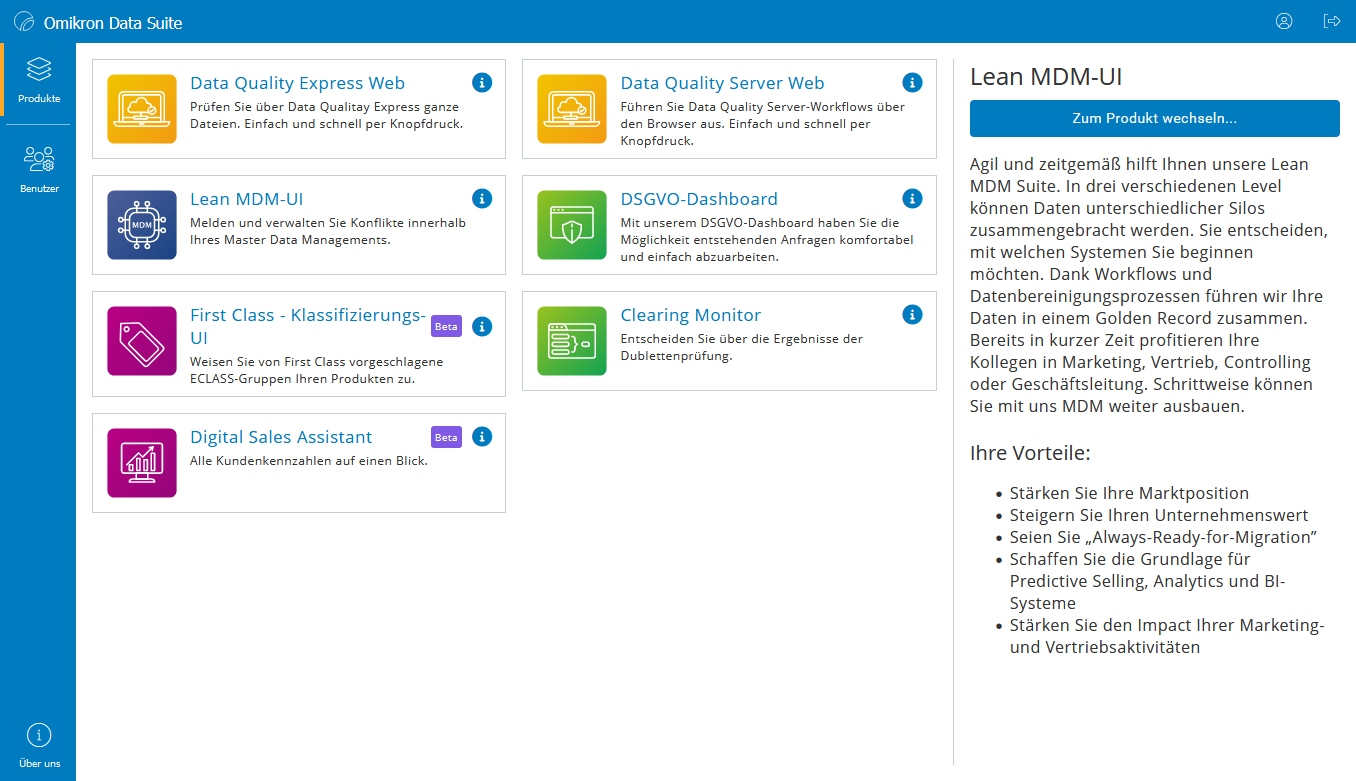Screen dimensions: 1356x781
Task: Show info for Data Quality Server Web
Action: tap(912, 82)
